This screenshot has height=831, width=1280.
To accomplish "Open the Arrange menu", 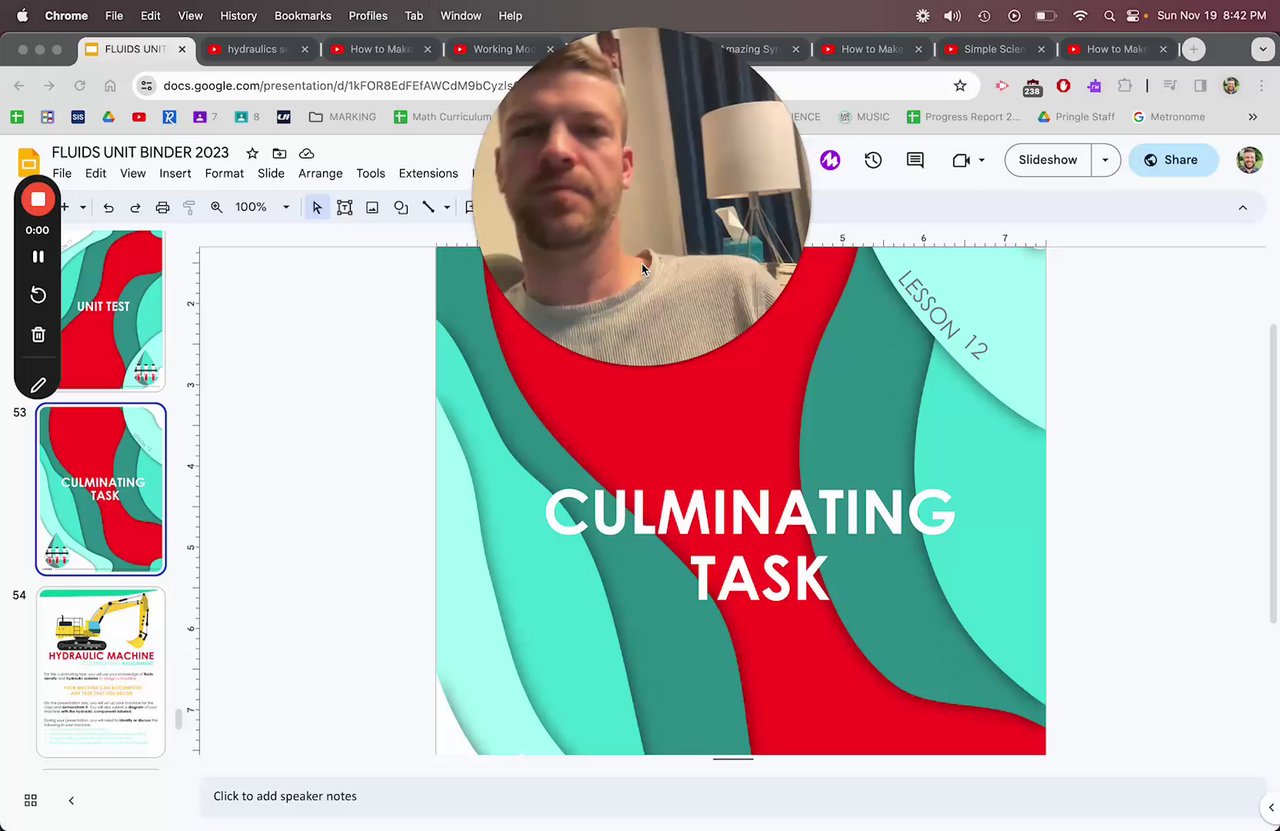I will click(x=320, y=173).
